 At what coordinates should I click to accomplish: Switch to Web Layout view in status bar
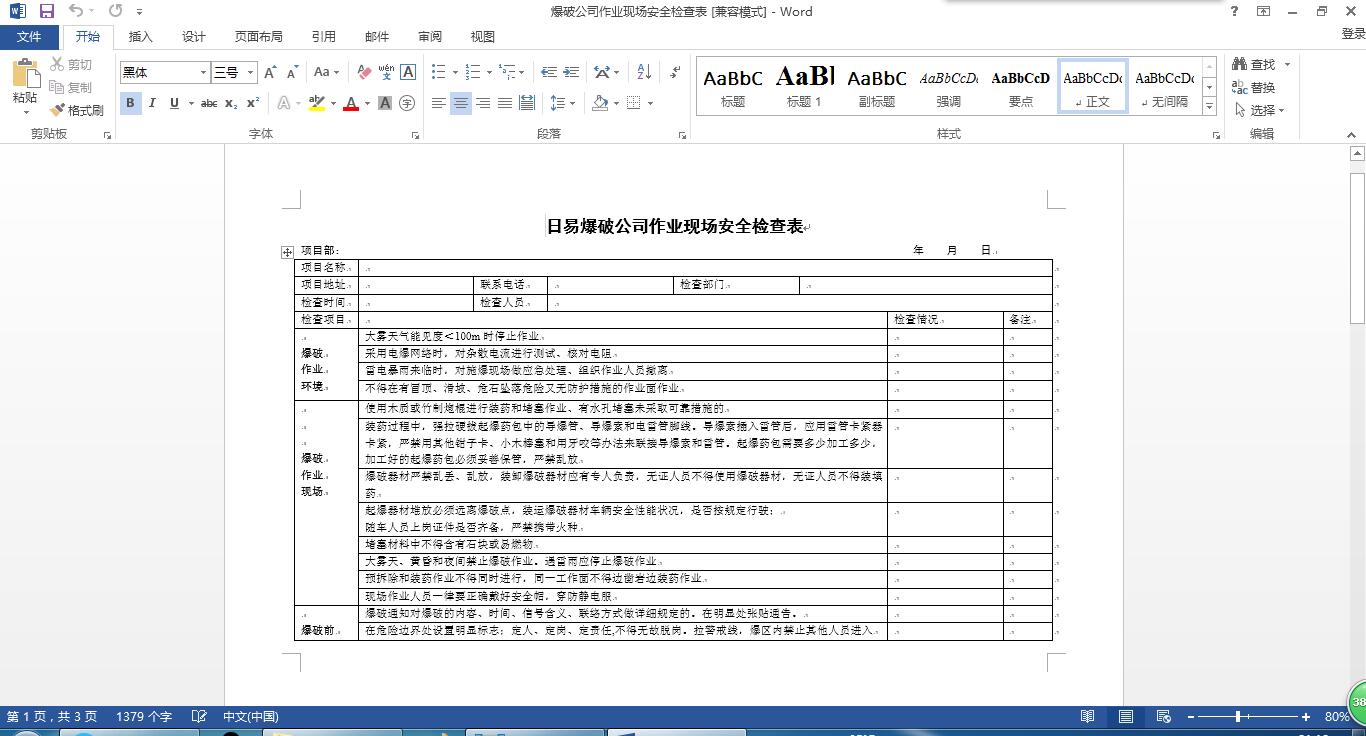coord(1163,717)
